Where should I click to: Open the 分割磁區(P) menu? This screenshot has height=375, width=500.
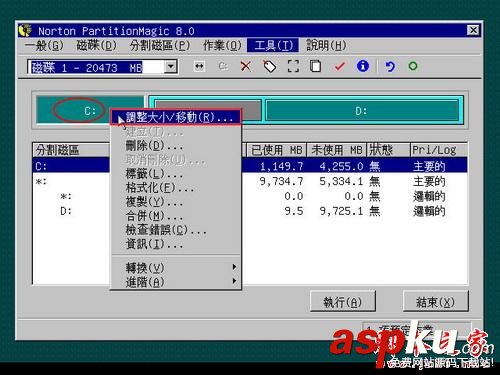pos(160,45)
